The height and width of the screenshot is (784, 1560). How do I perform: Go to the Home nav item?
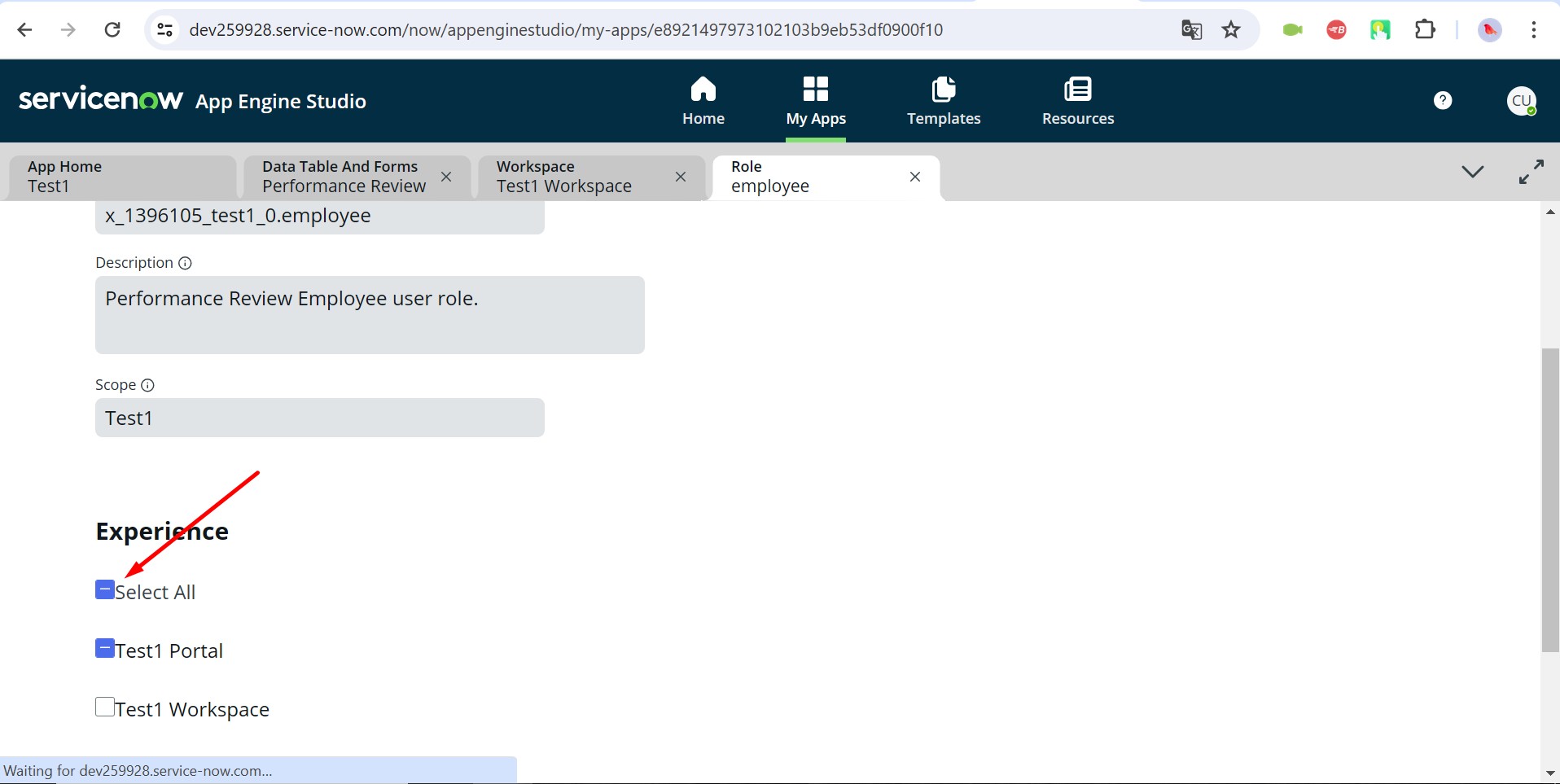point(703,101)
